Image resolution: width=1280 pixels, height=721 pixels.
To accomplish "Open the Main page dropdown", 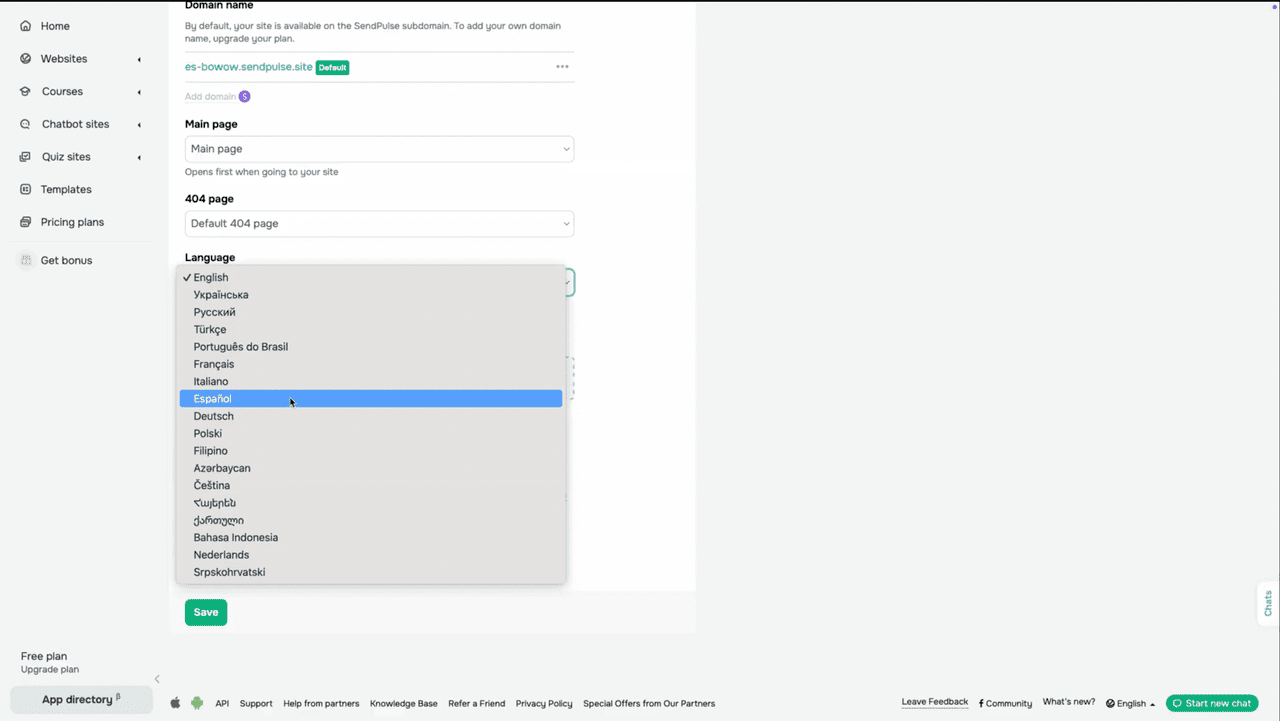I will [379, 148].
